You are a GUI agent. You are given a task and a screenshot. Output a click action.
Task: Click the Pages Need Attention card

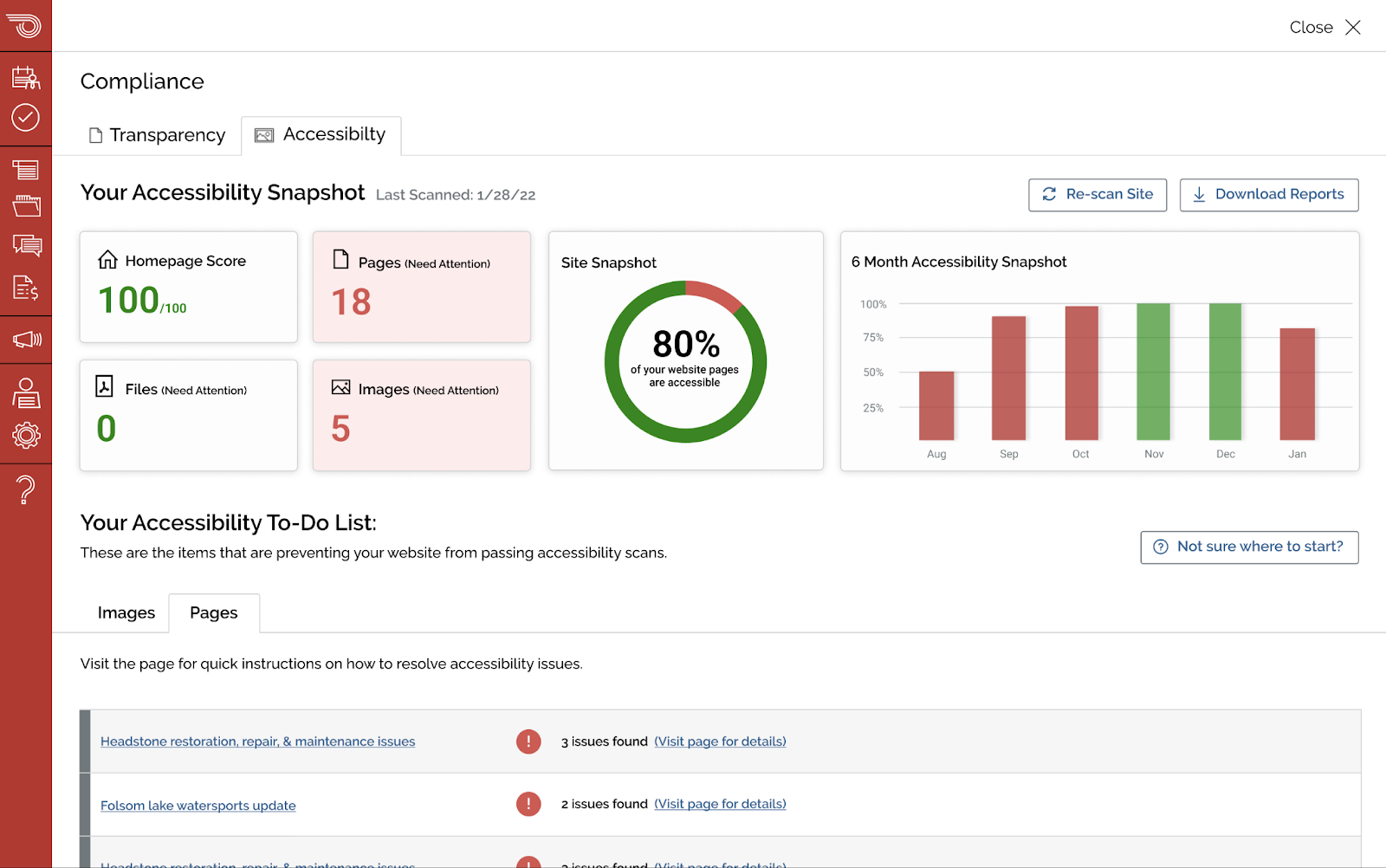point(422,287)
